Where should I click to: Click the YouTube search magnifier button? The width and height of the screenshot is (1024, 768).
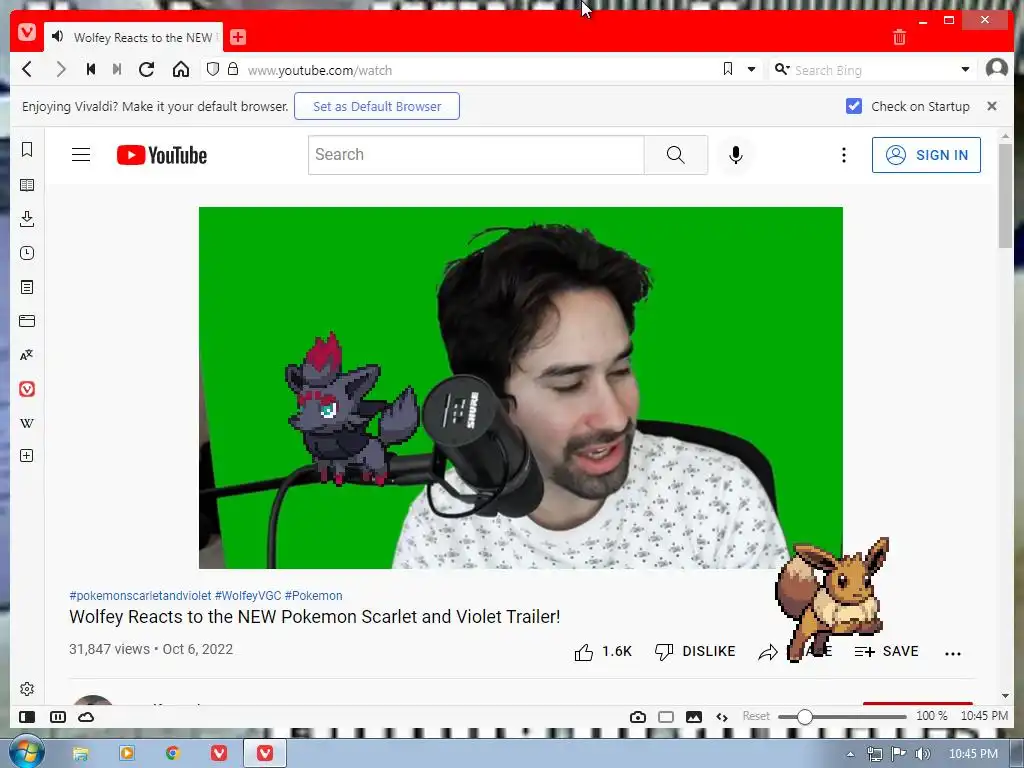point(676,155)
